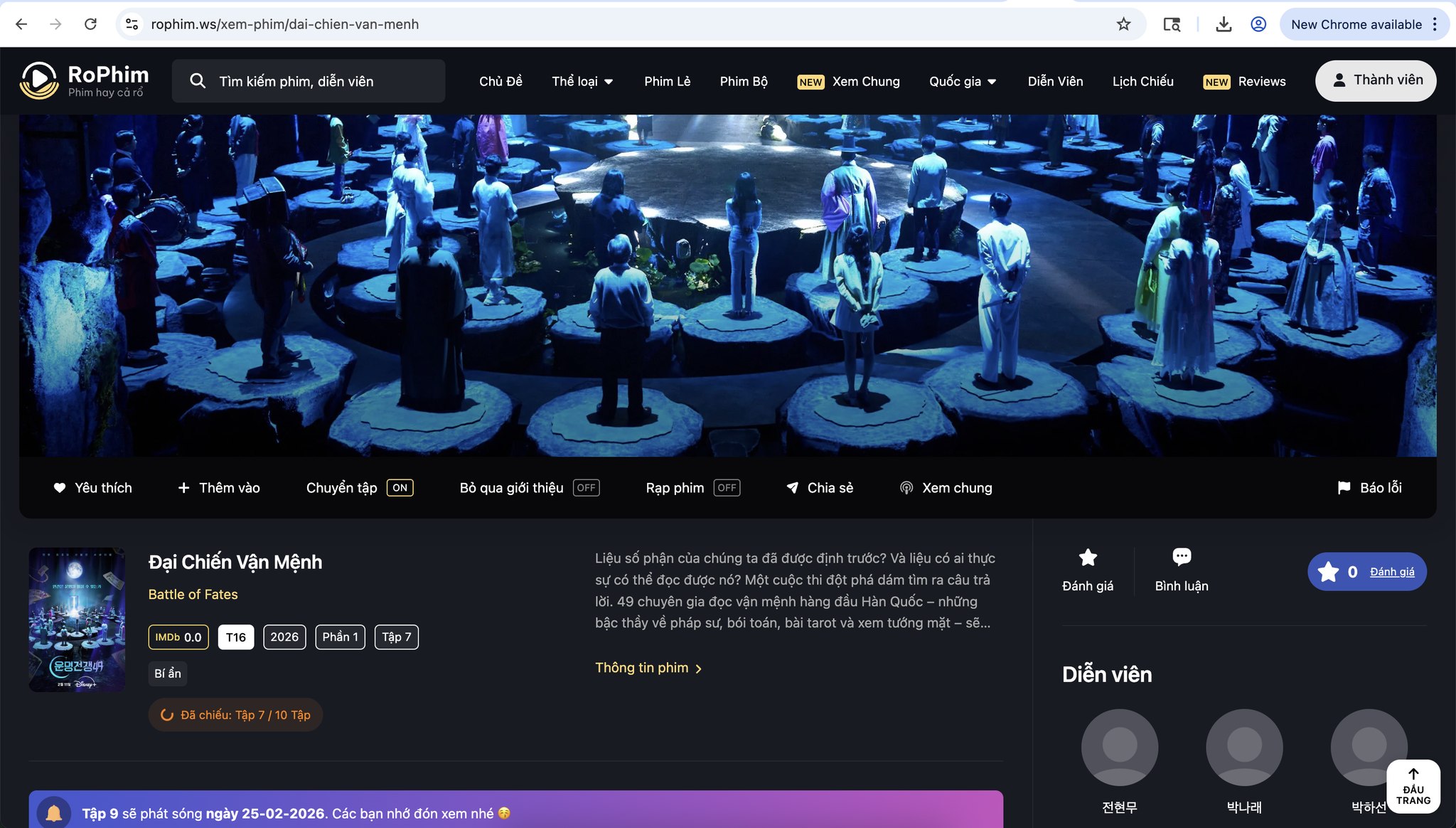The image size is (1456, 828).
Task: Click the notification bell icon
Action: (53, 813)
